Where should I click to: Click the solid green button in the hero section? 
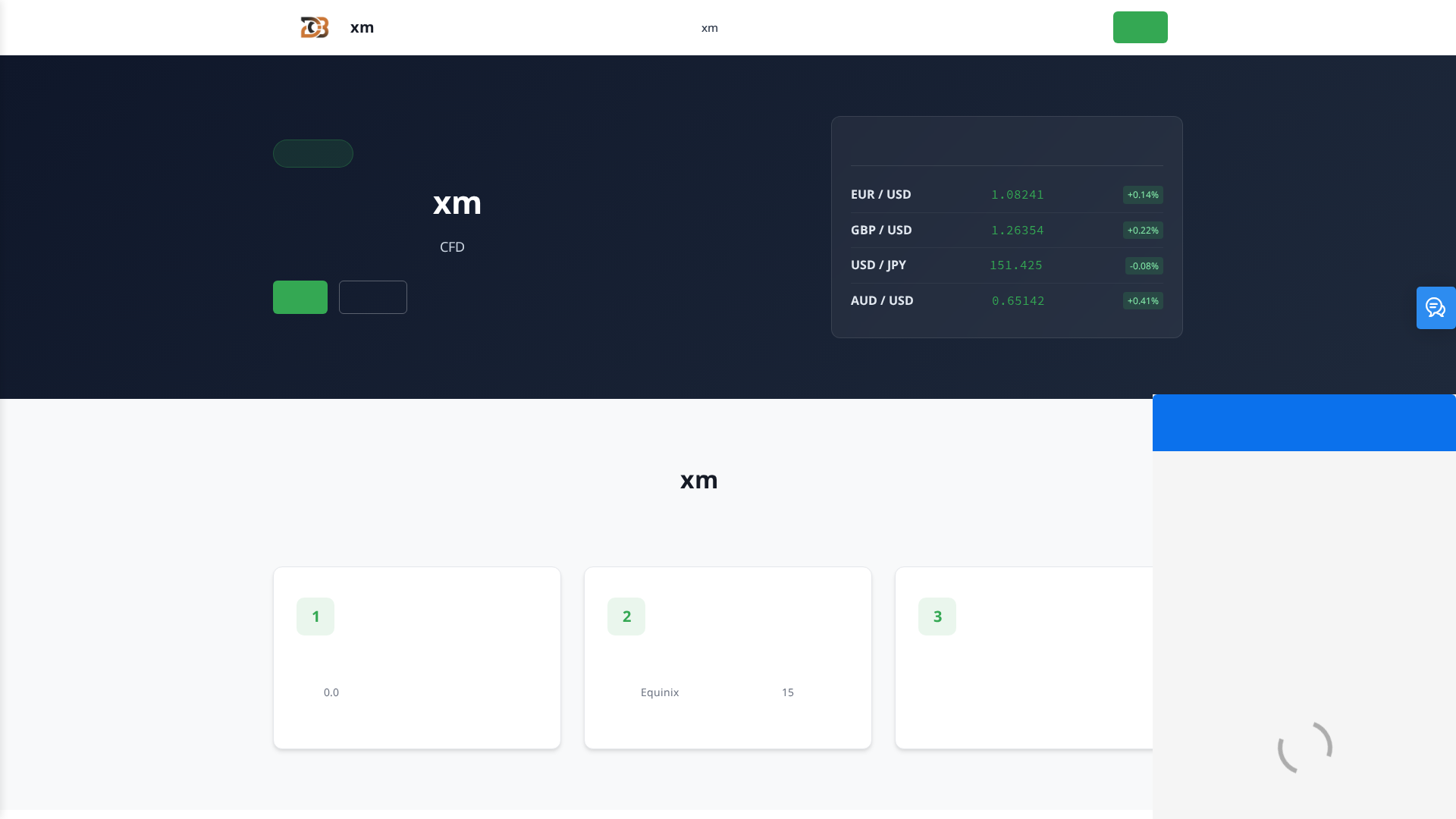click(300, 297)
